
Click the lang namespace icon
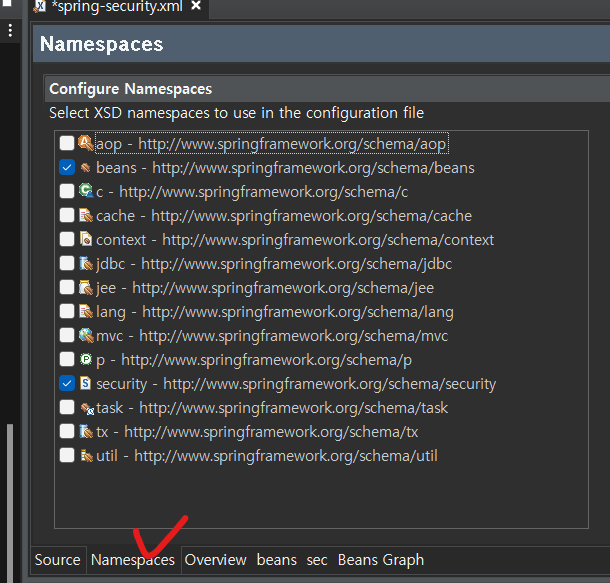(86, 311)
